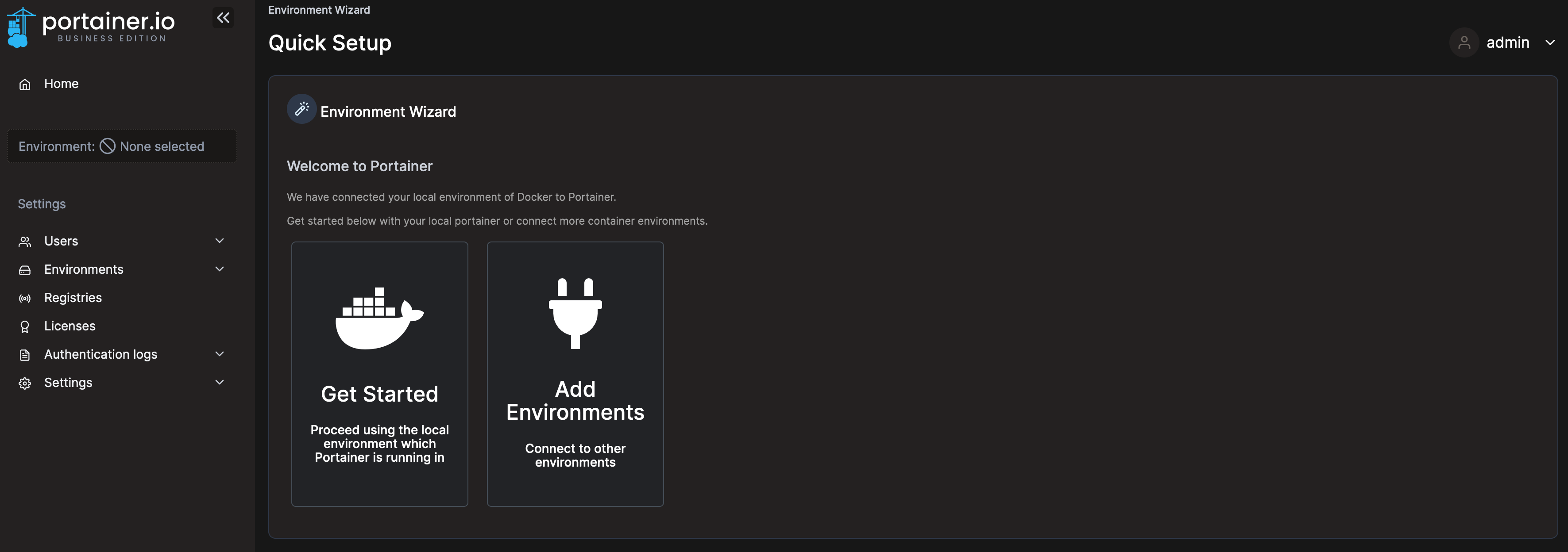Click the Licenses award icon
Image resolution: width=1568 pixels, height=552 pixels.
pos(25,327)
